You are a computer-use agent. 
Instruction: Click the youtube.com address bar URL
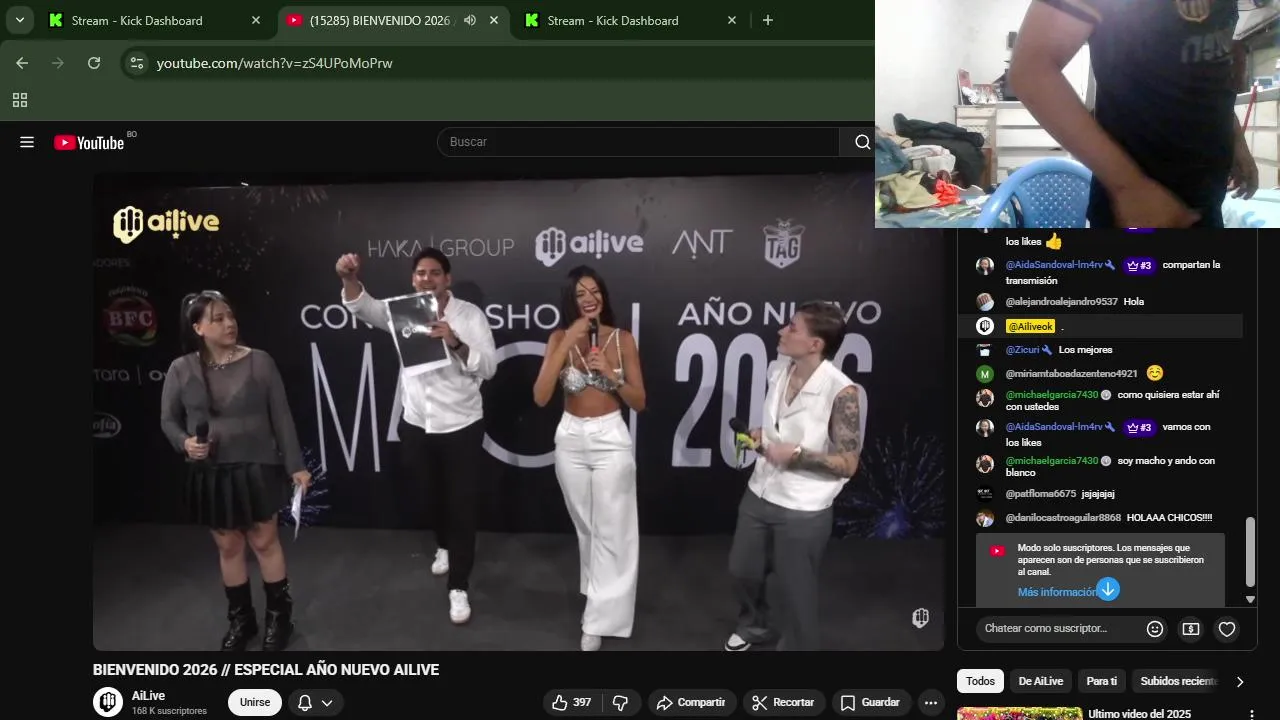[274, 63]
